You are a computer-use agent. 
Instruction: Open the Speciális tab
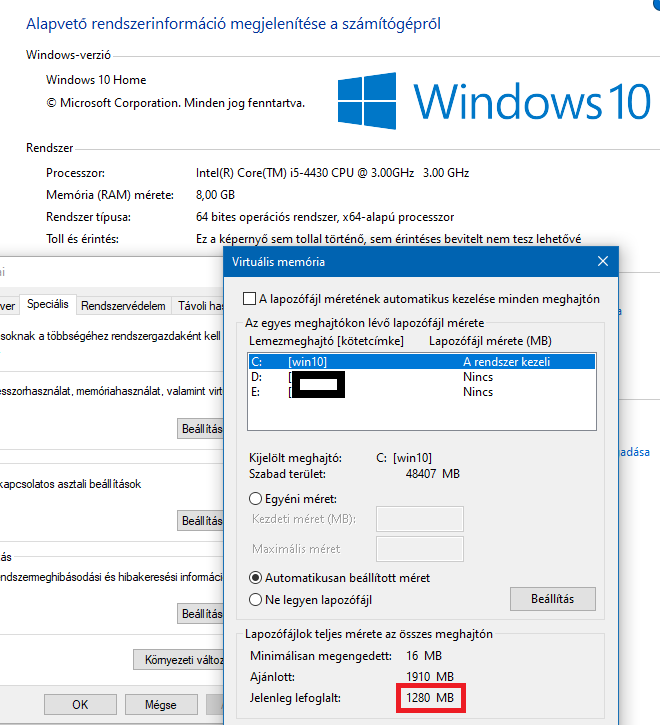[x=48, y=304]
